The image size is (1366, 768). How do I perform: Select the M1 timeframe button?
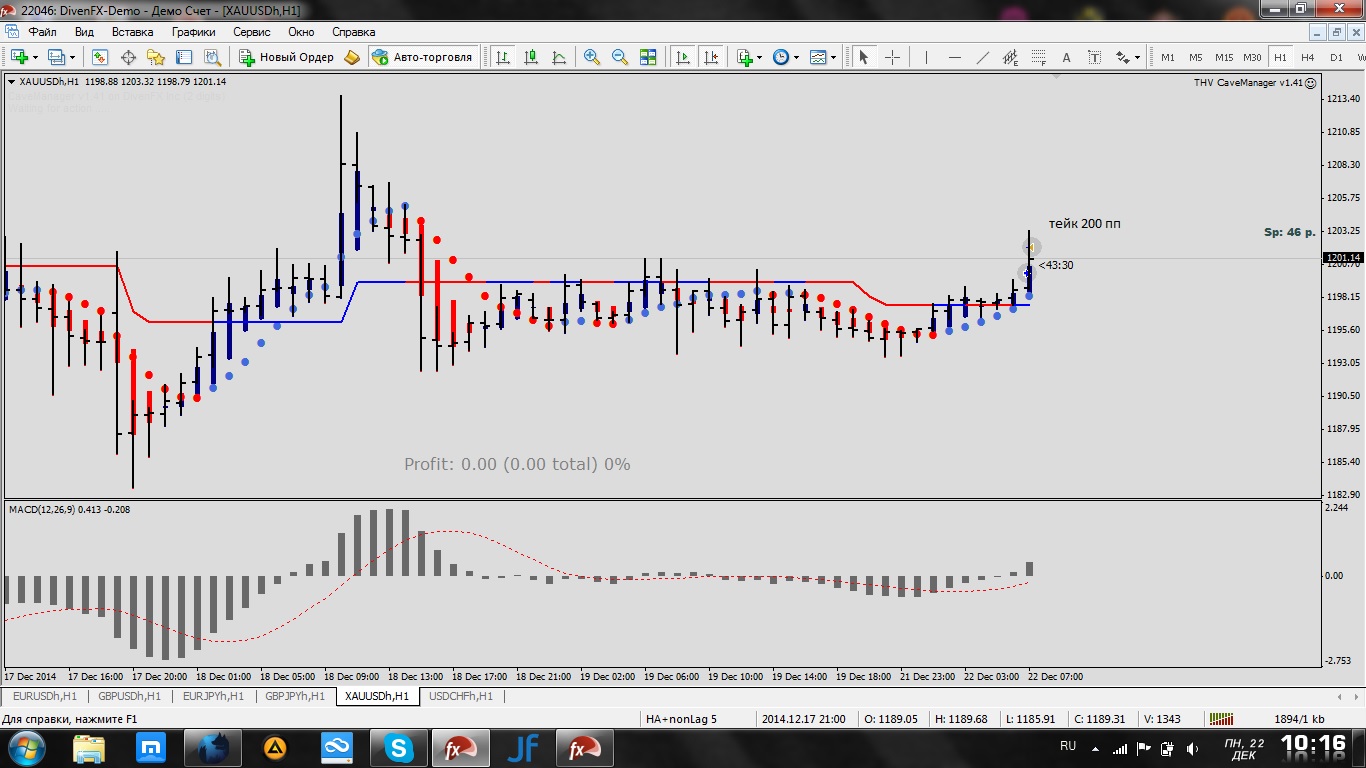[1168, 57]
